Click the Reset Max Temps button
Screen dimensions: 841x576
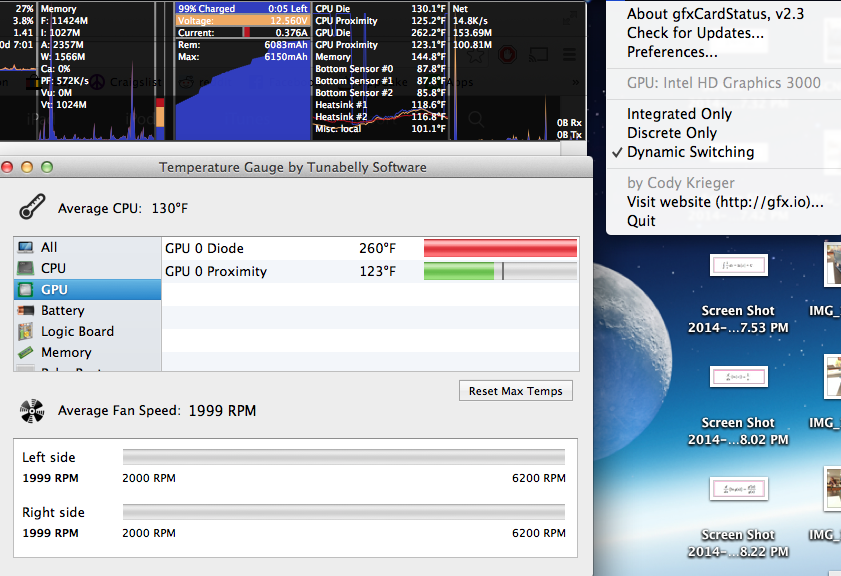[x=515, y=391]
